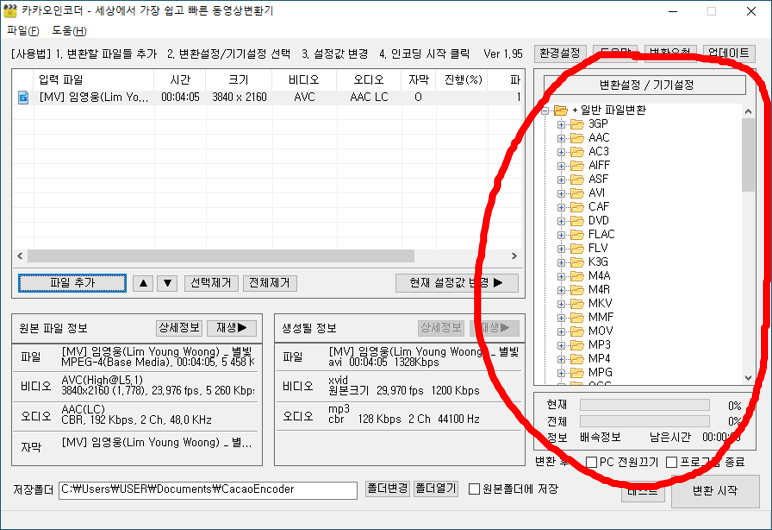Click the 업데이트 button

(729, 53)
